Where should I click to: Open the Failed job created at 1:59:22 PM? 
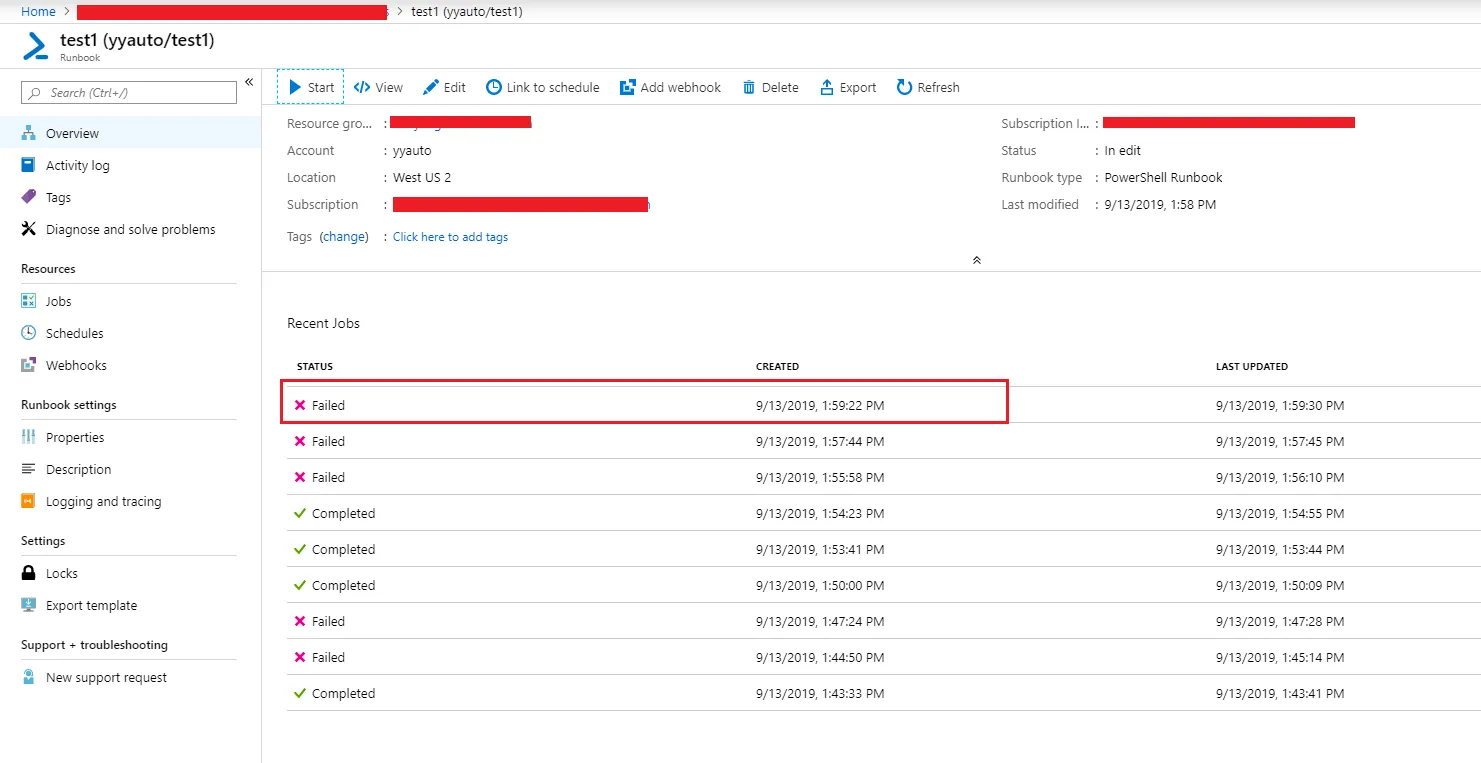(883, 405)
